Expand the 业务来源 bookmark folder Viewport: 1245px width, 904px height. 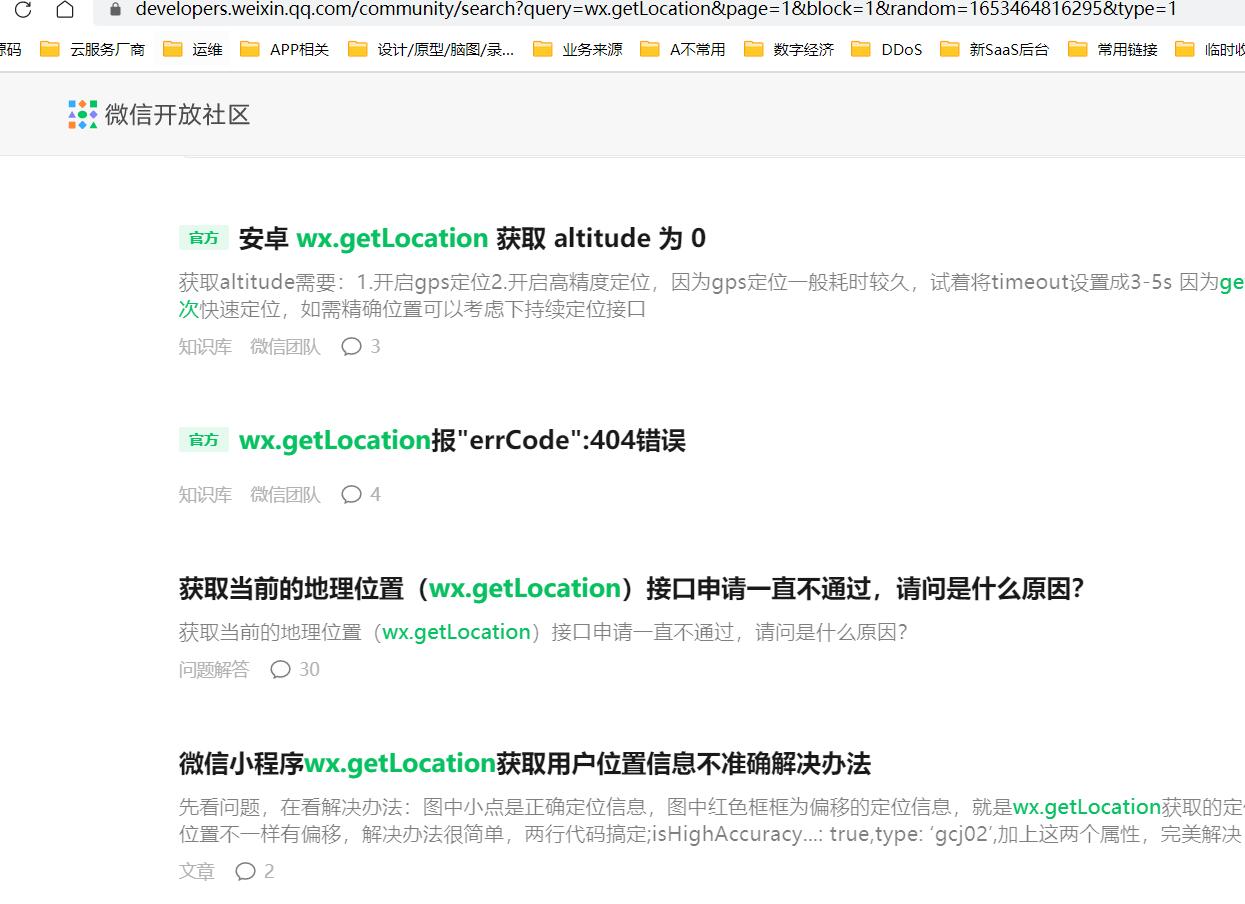(578, 49)
